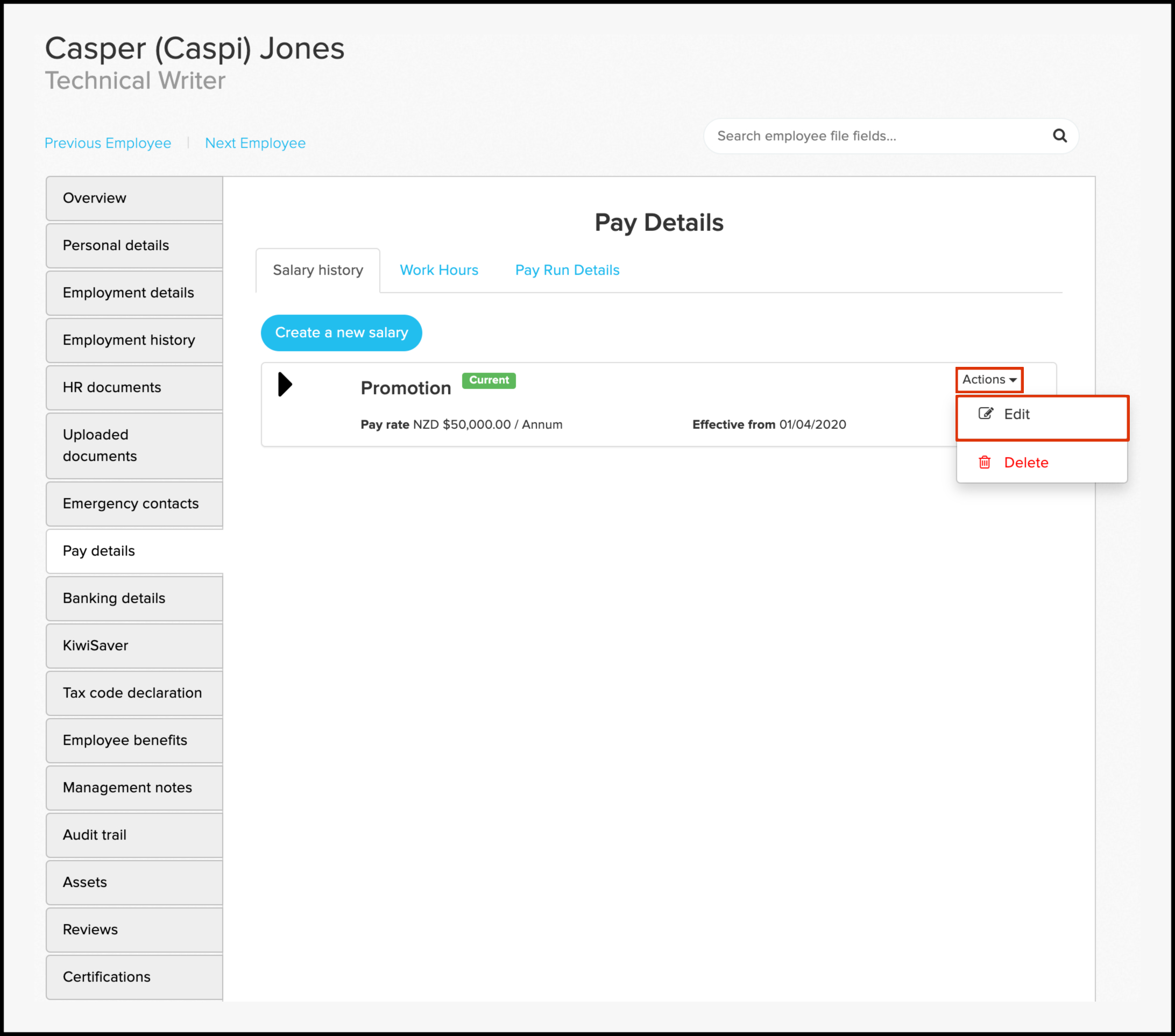Go to Next Employee
Viewport: 1175px width, 1036px height.
tap(255, 143)
